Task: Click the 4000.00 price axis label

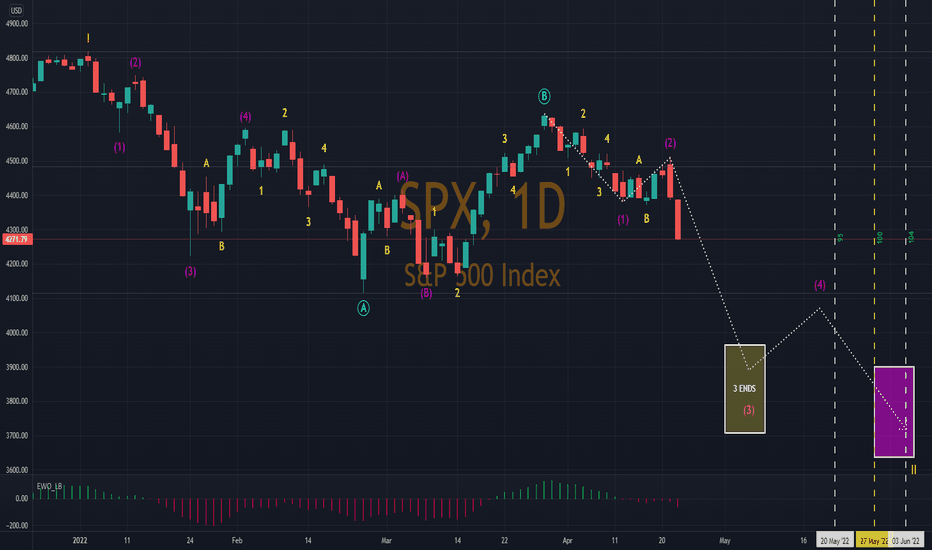Action: [17, 333]
